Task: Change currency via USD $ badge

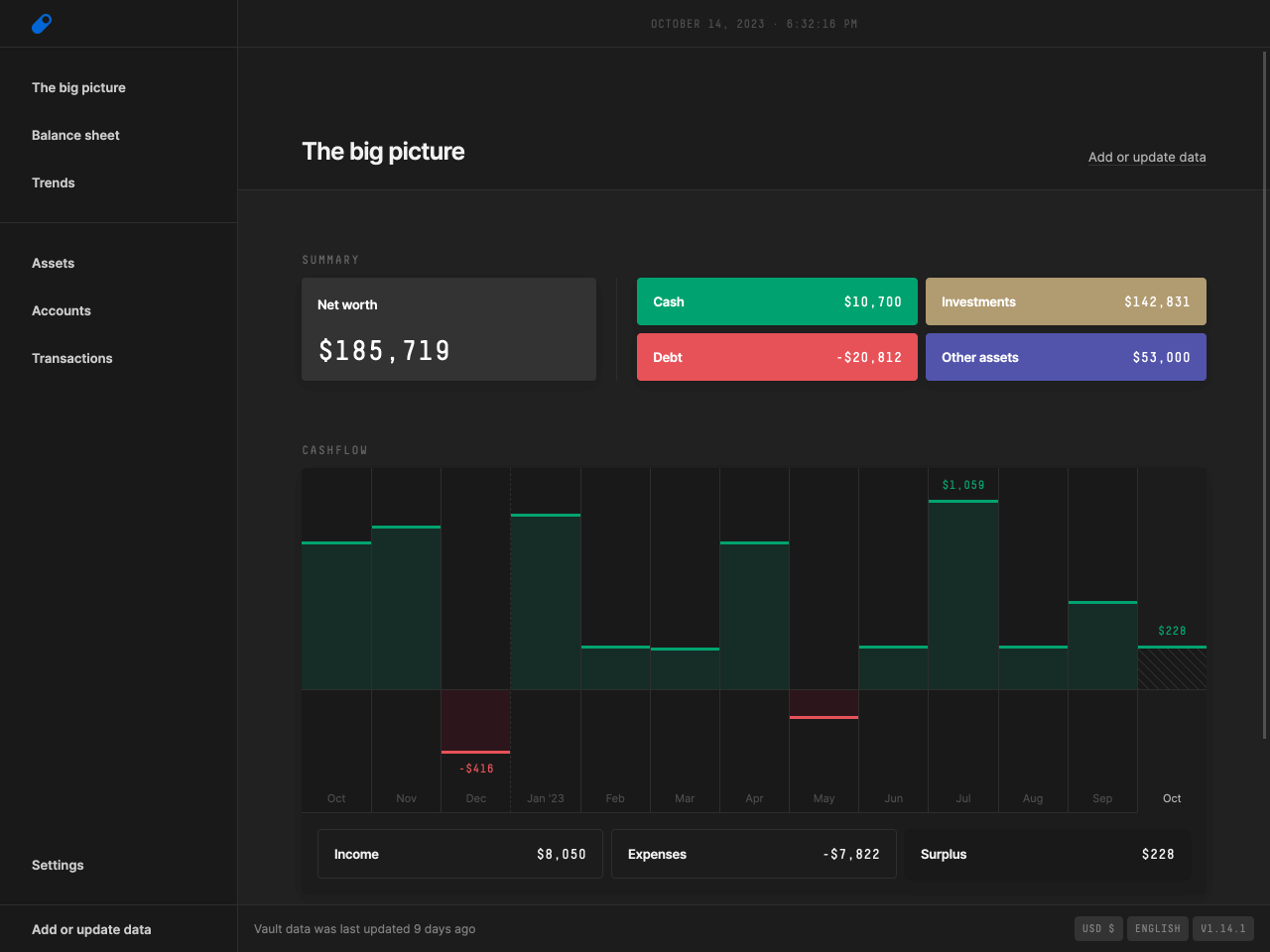Action: tap(1098, 928)
